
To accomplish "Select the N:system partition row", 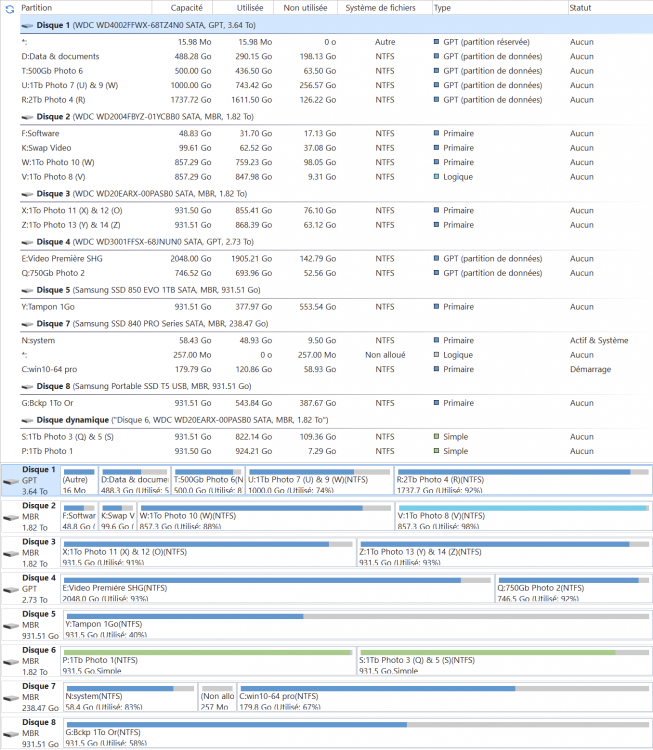I will tap(336, 341).
